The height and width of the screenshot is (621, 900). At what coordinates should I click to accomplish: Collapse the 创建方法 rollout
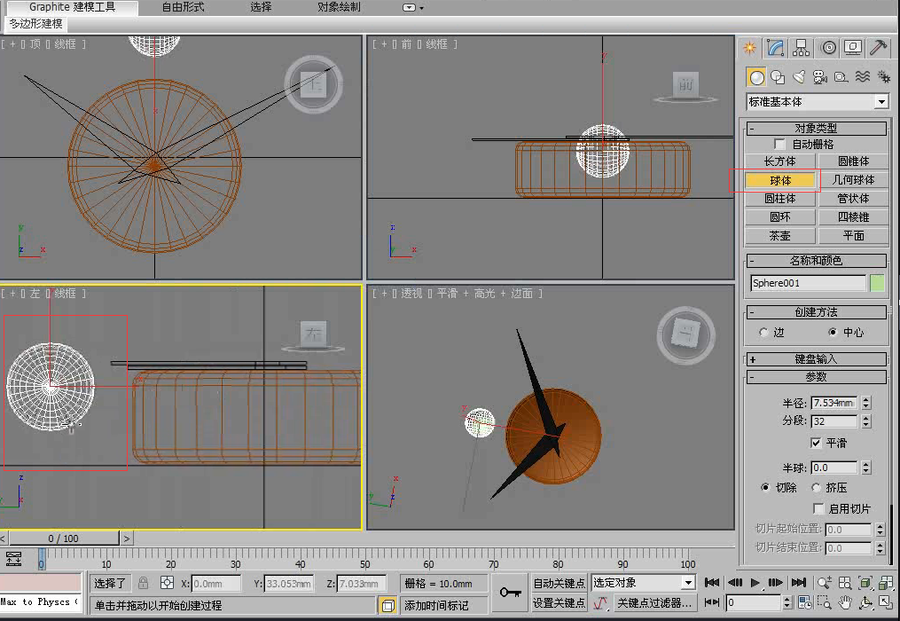pyautogui.click(x=816, y=312)
